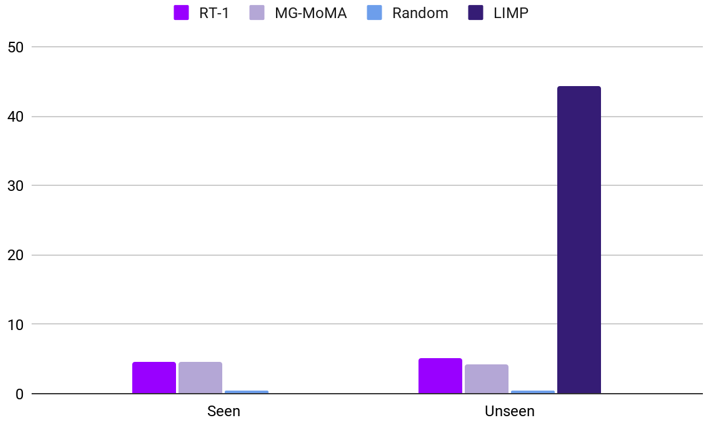Click the RT-1 bar in the Seen group

tap(154, 378)
